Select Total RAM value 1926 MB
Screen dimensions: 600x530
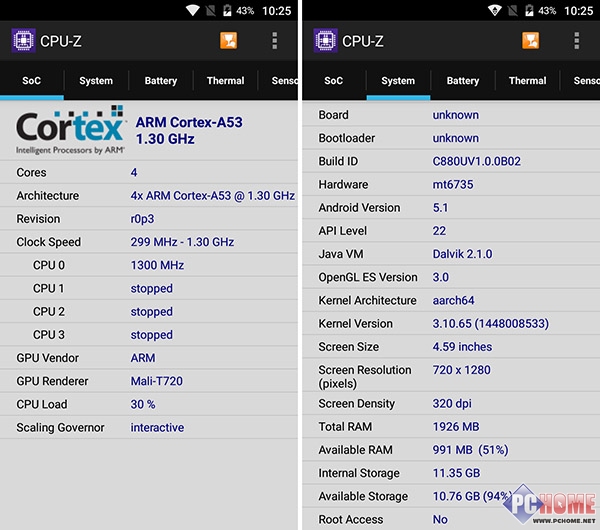(456, 427)
